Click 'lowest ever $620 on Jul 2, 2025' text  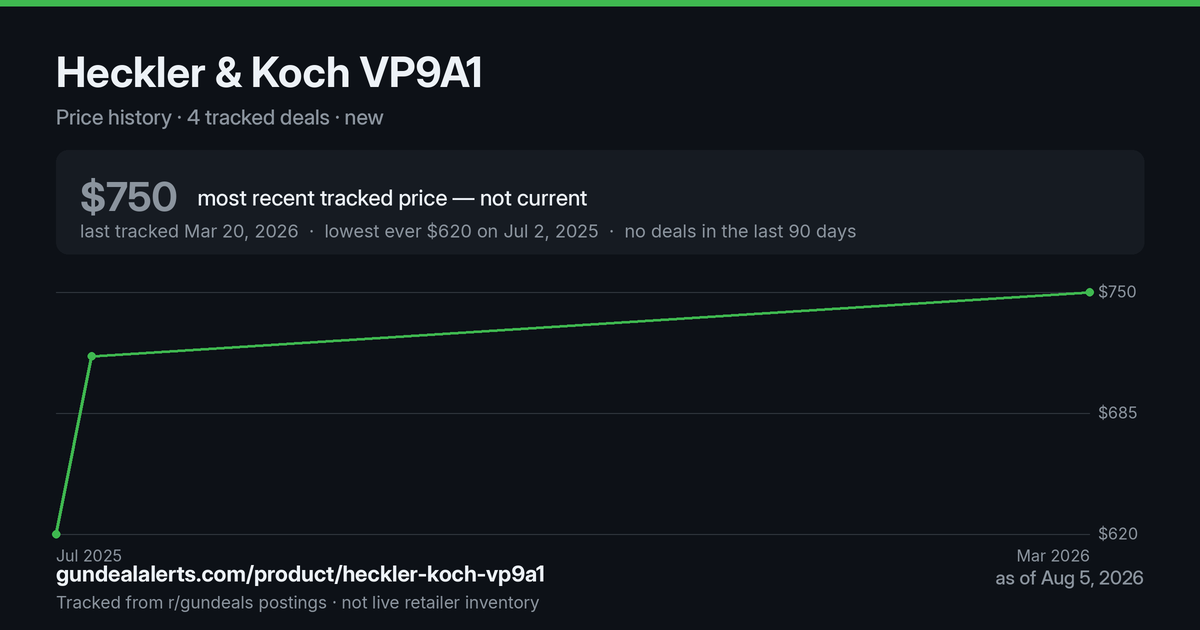click(461, 231)
